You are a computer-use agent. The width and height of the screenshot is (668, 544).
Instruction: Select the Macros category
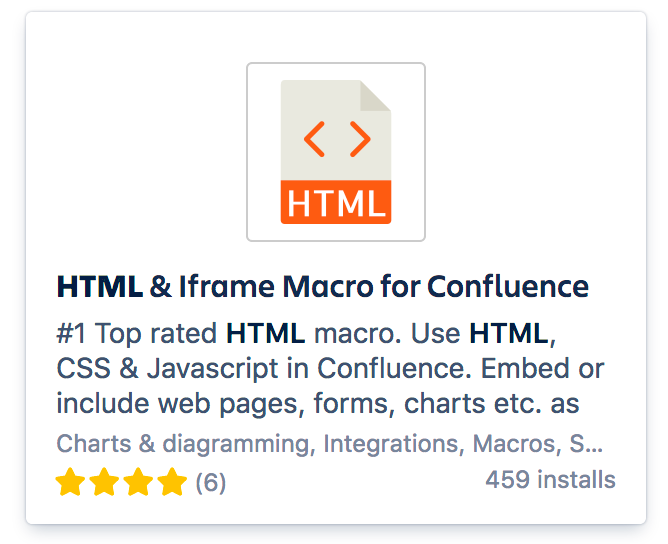(x=514, y=444)
